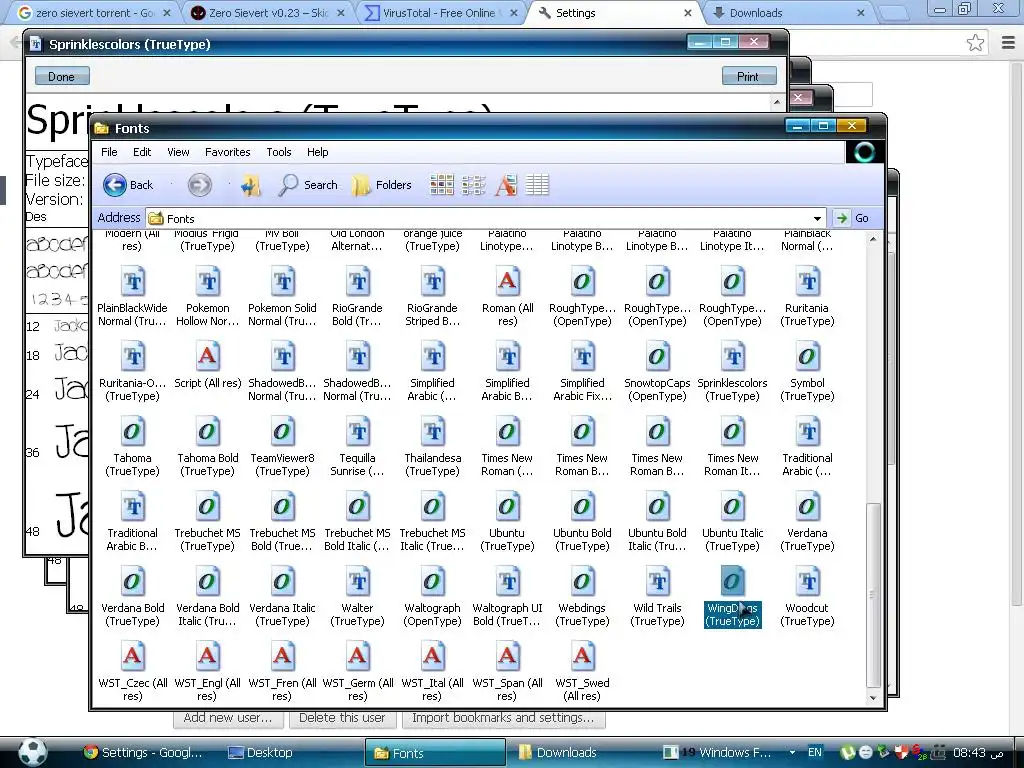Open Desktop item in taskbar
This screenshot has height=768, width=1024.
coord(261,752)
